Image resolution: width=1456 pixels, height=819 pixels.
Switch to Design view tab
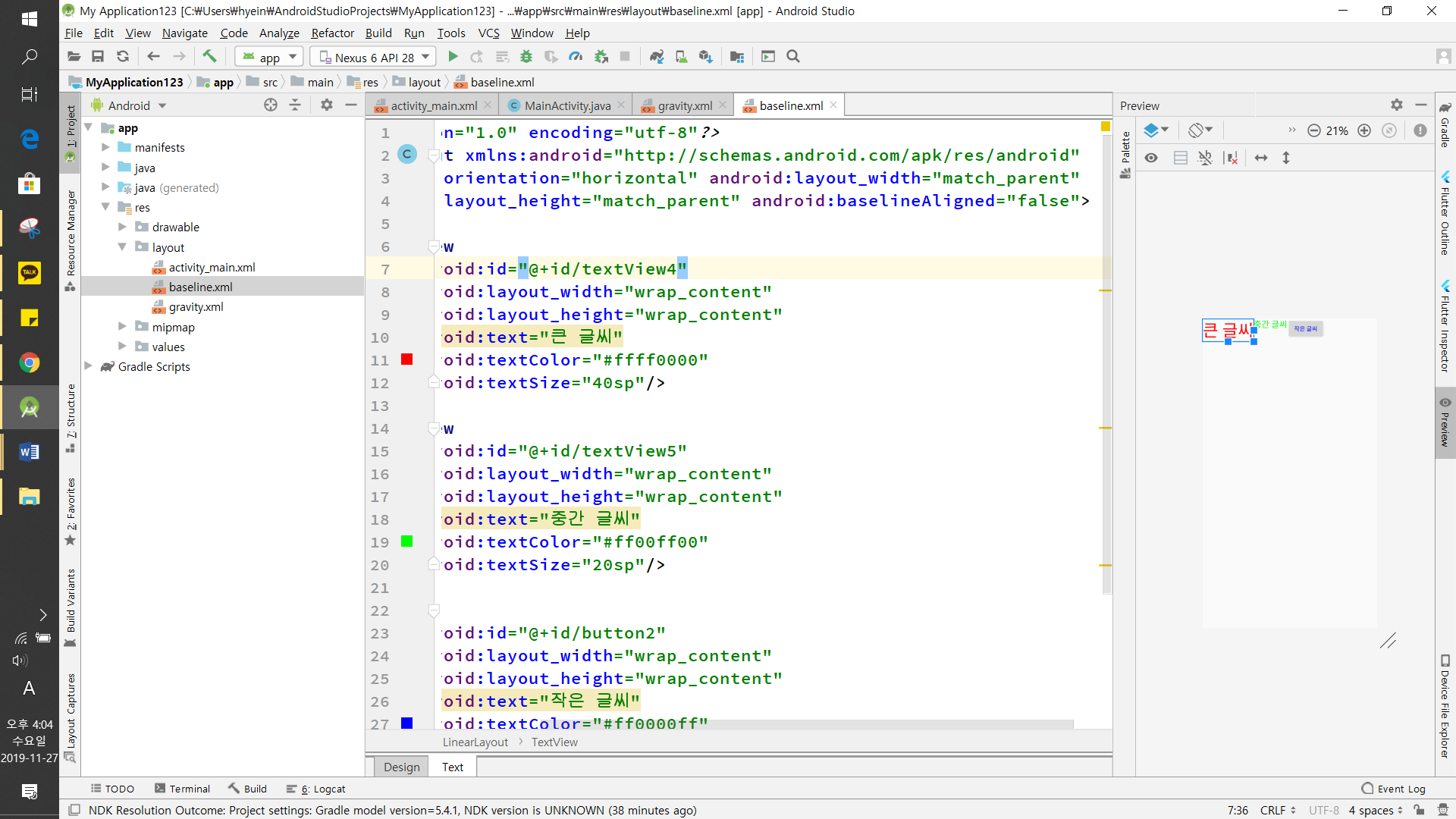click(x=401, y=767)
